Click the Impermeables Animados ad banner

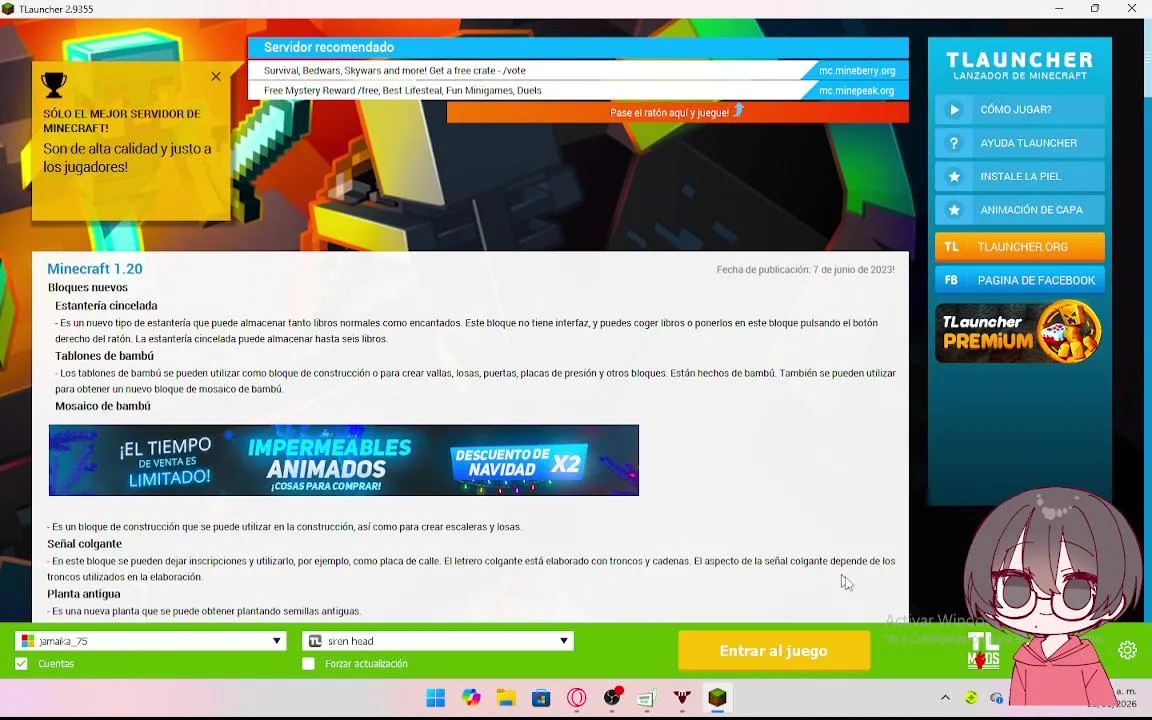(344, 460)
